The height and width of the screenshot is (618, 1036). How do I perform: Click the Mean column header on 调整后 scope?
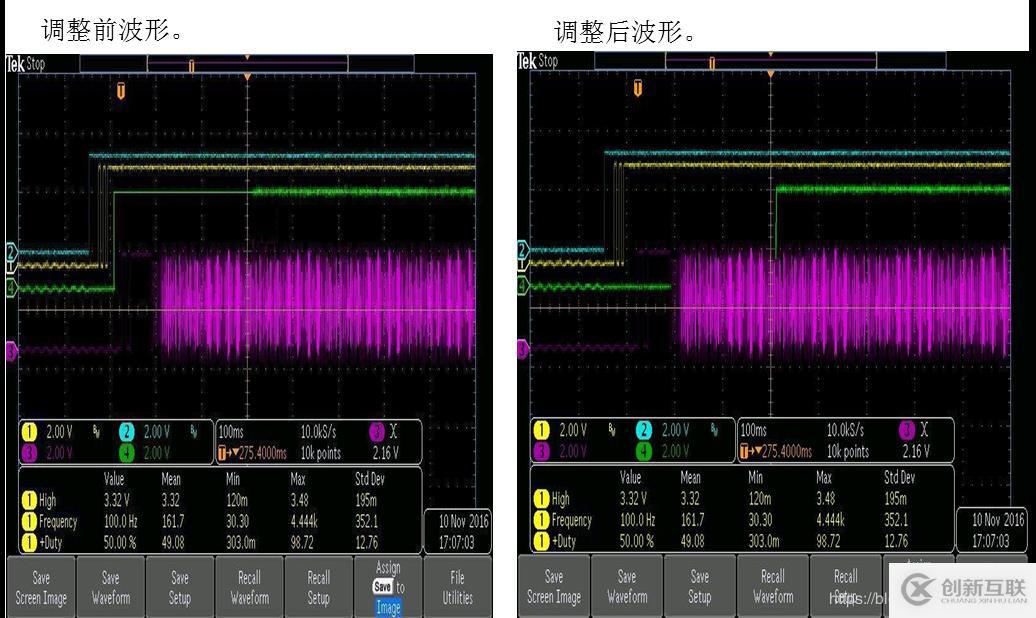pyautogui.click(x=690, y=477)
